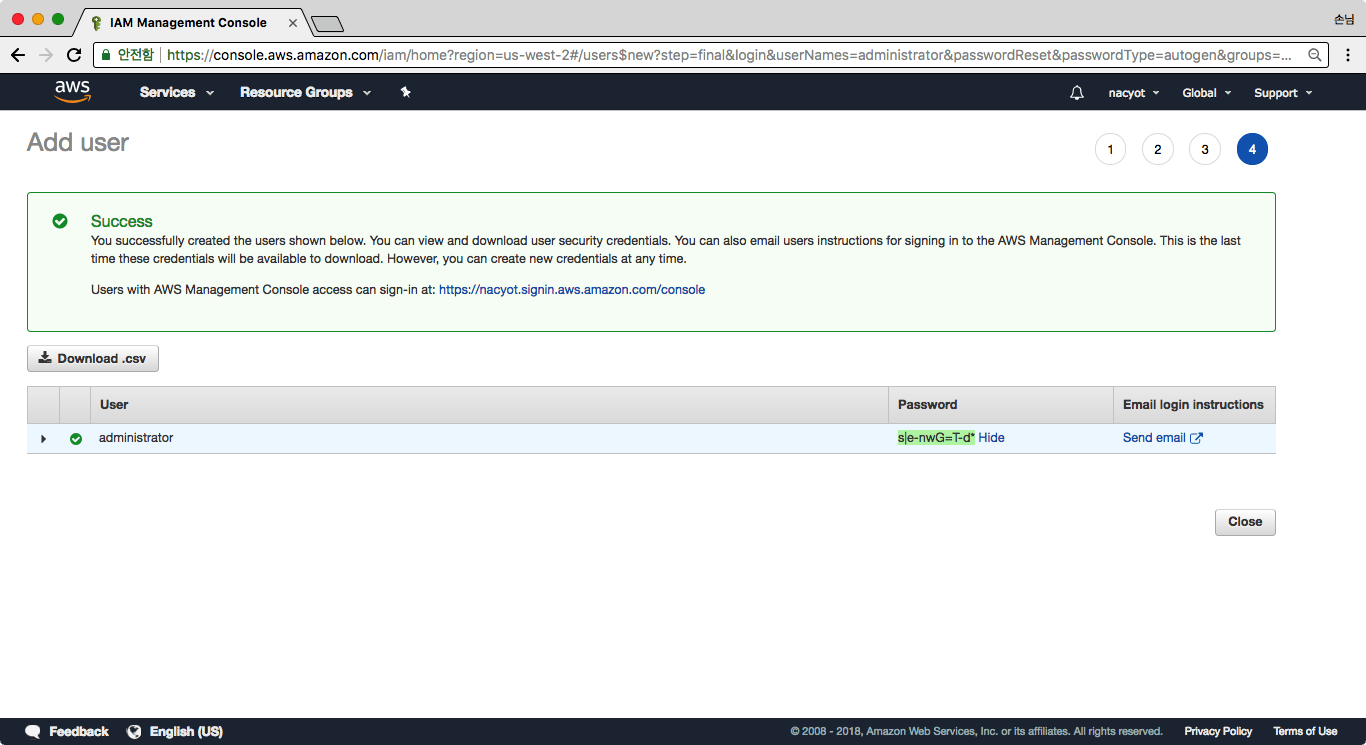Open the Global region dropdown
Screen dimensions: 1366x745
tap(1206, 93)
